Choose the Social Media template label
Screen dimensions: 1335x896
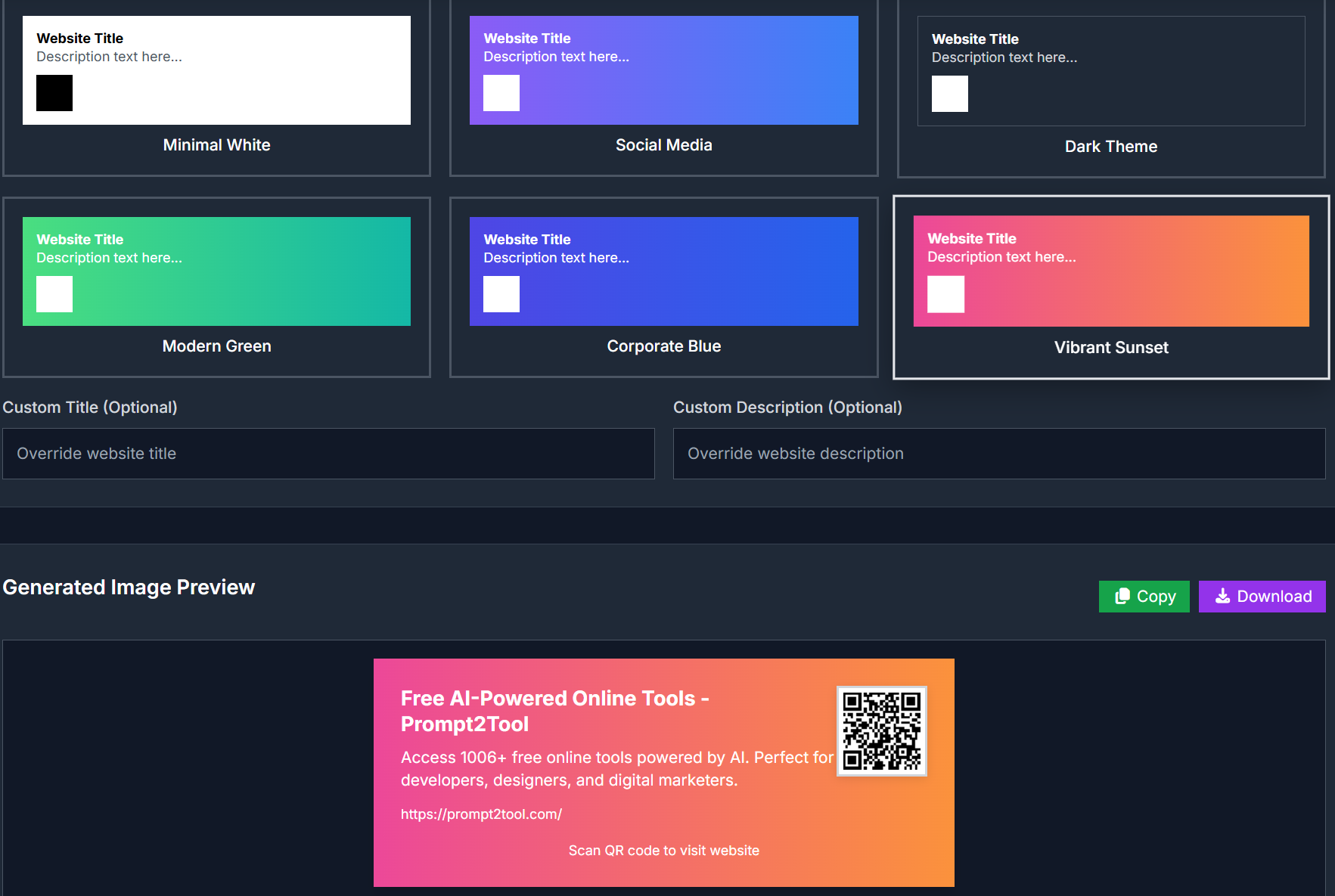pyautogui.click(x=663, y=145)
